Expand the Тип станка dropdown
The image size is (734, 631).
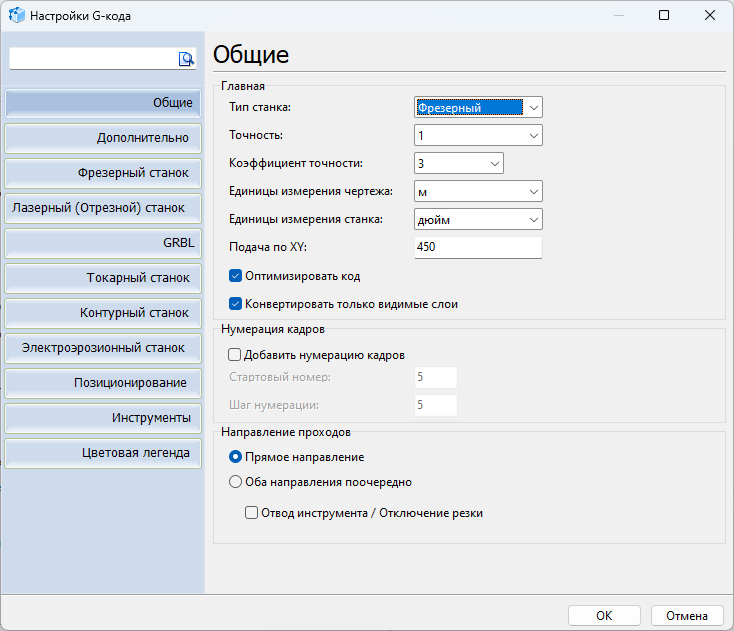point(478,108)
